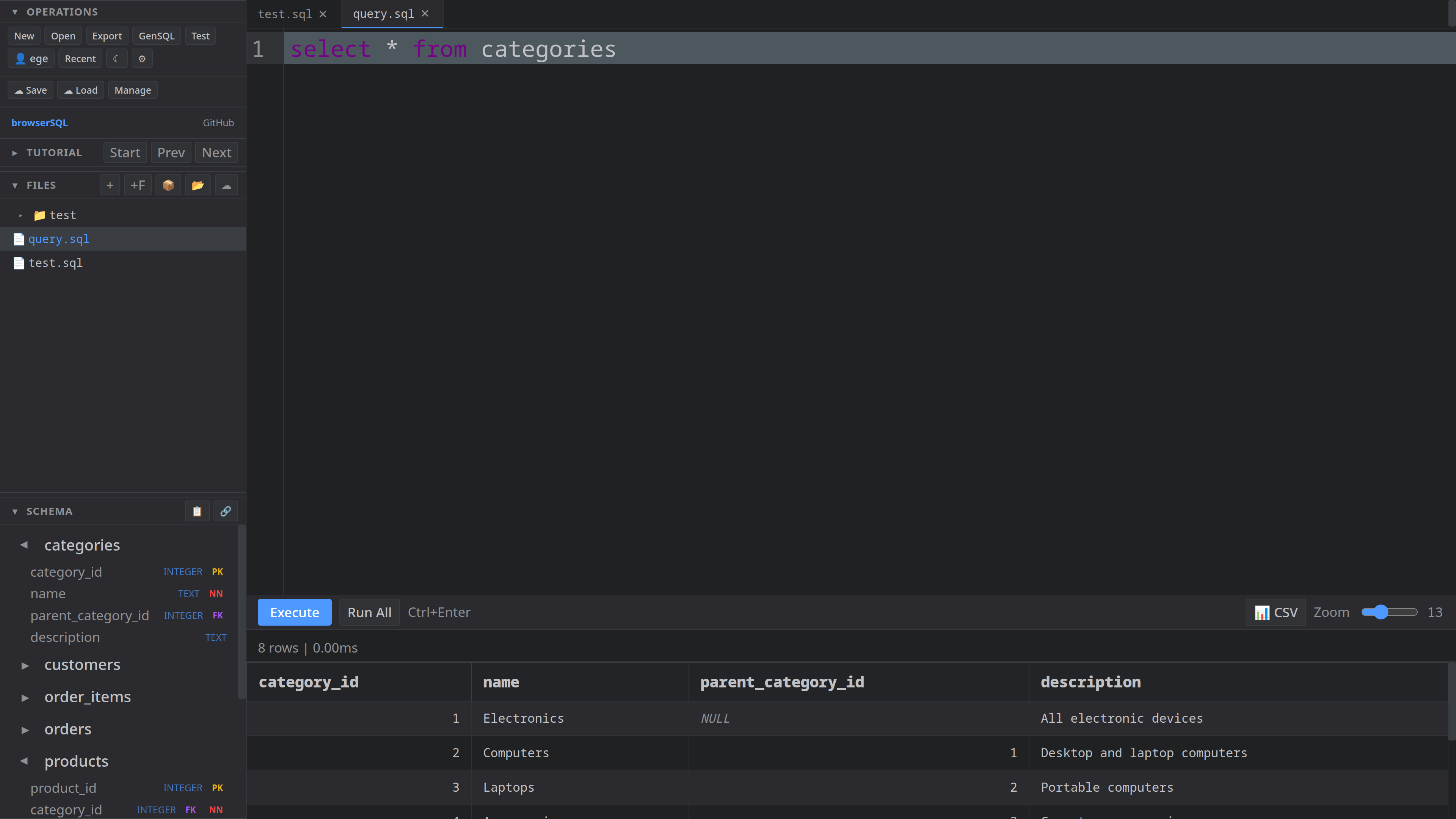Collapse the Operations section

coord(15,12)
